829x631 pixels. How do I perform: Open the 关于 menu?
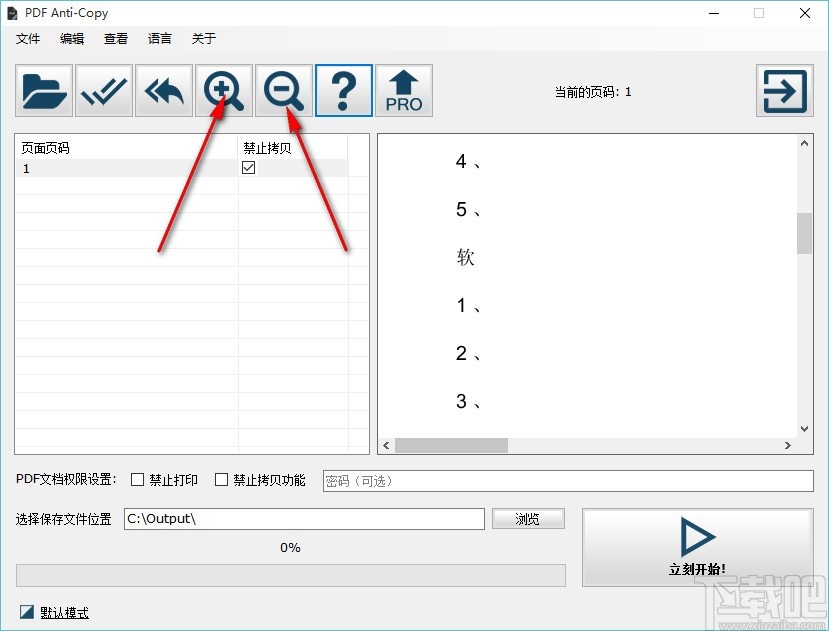pyautogui.click(x=203, y=39)
